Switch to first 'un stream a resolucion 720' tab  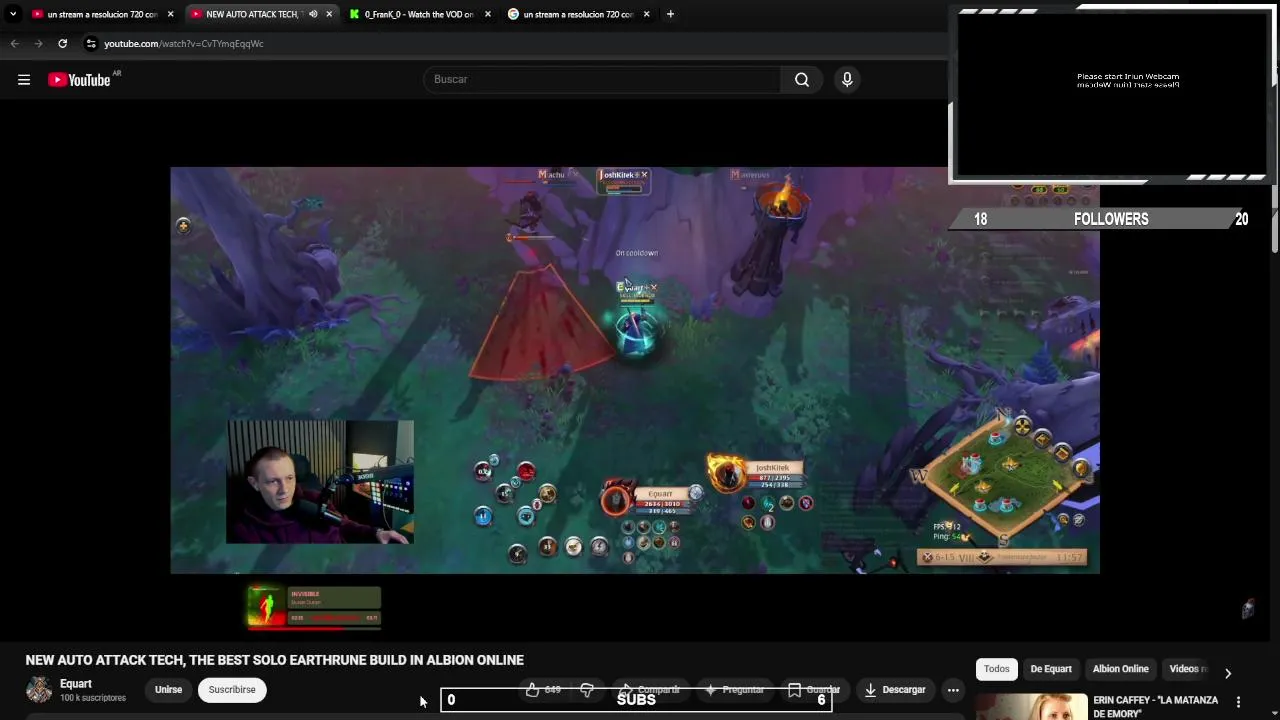point(100,14)
